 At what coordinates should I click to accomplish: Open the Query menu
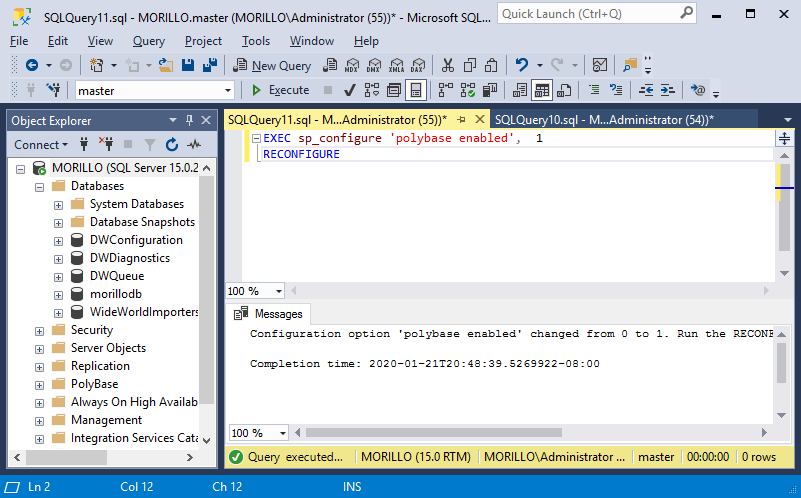tap(149, 41)
